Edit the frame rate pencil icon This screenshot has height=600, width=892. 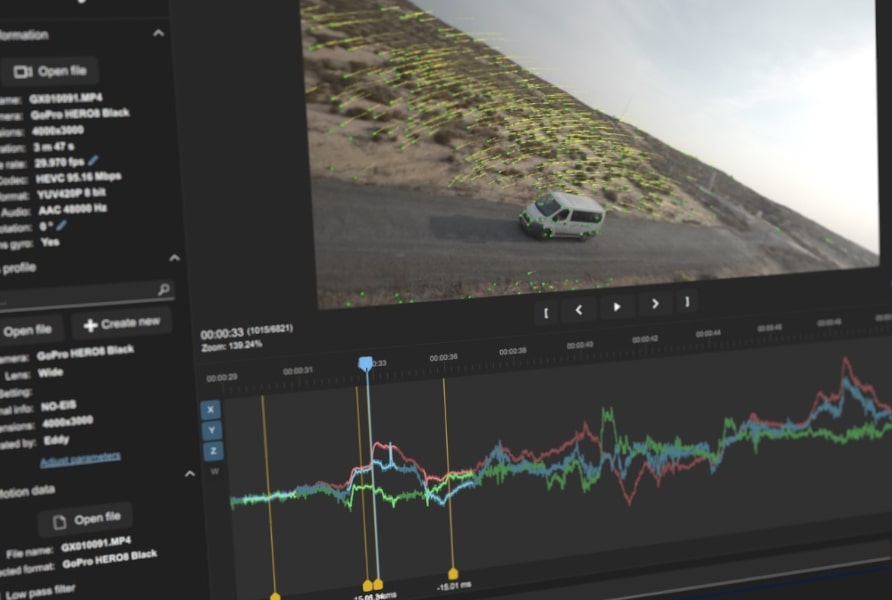[x=93, y=161]
